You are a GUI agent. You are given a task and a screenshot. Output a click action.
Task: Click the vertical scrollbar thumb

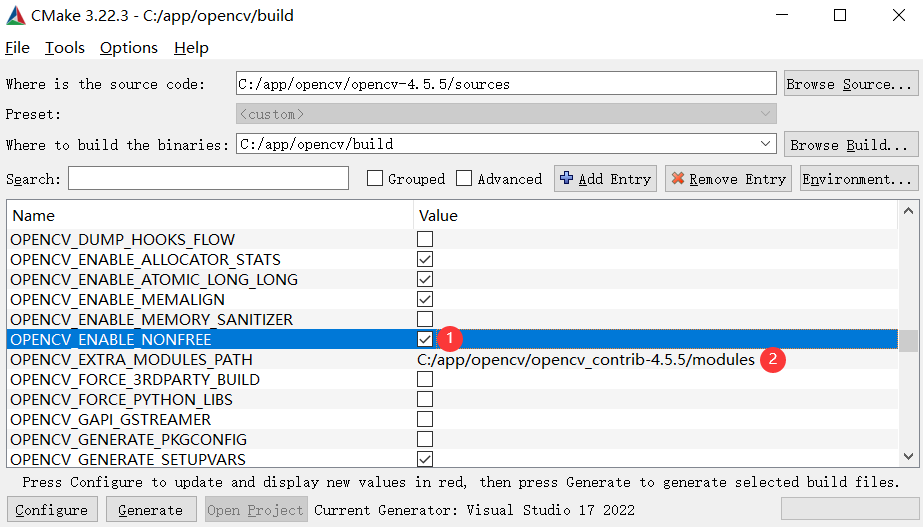[x=908, y=340]
